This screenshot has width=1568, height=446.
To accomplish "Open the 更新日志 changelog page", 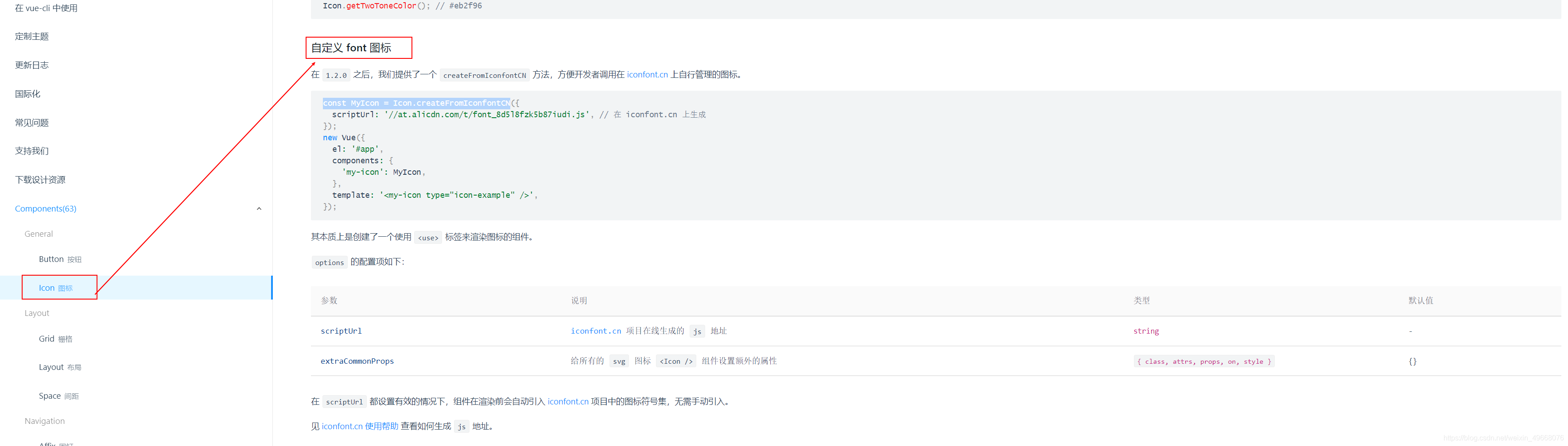I will click(x=31, y=65).
